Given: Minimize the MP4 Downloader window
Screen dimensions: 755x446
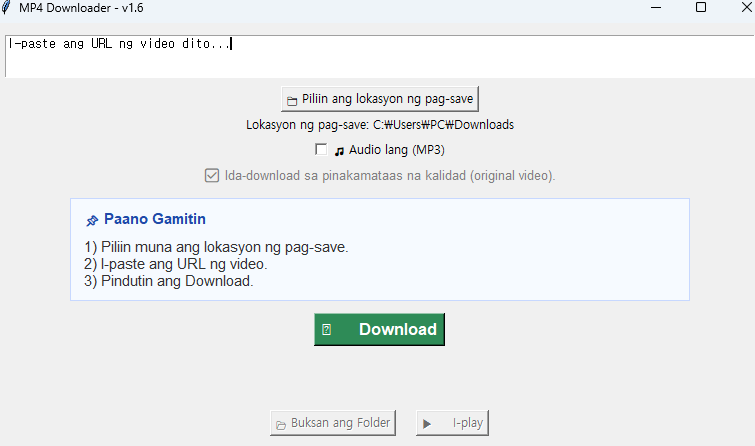Looking at the screenshot, I should 656,8.
